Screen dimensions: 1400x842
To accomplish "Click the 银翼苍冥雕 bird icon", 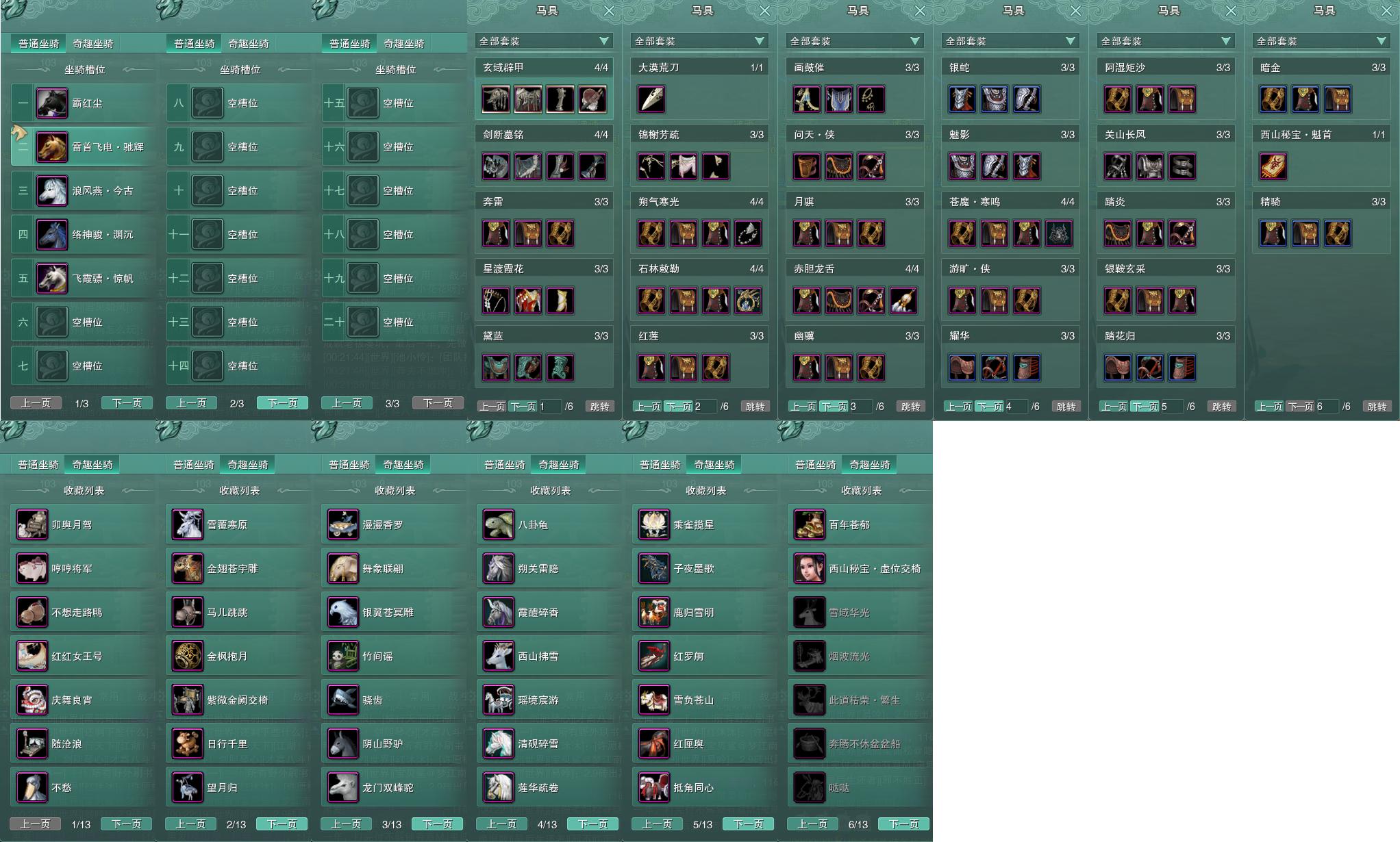I will [x=343, y=613].
